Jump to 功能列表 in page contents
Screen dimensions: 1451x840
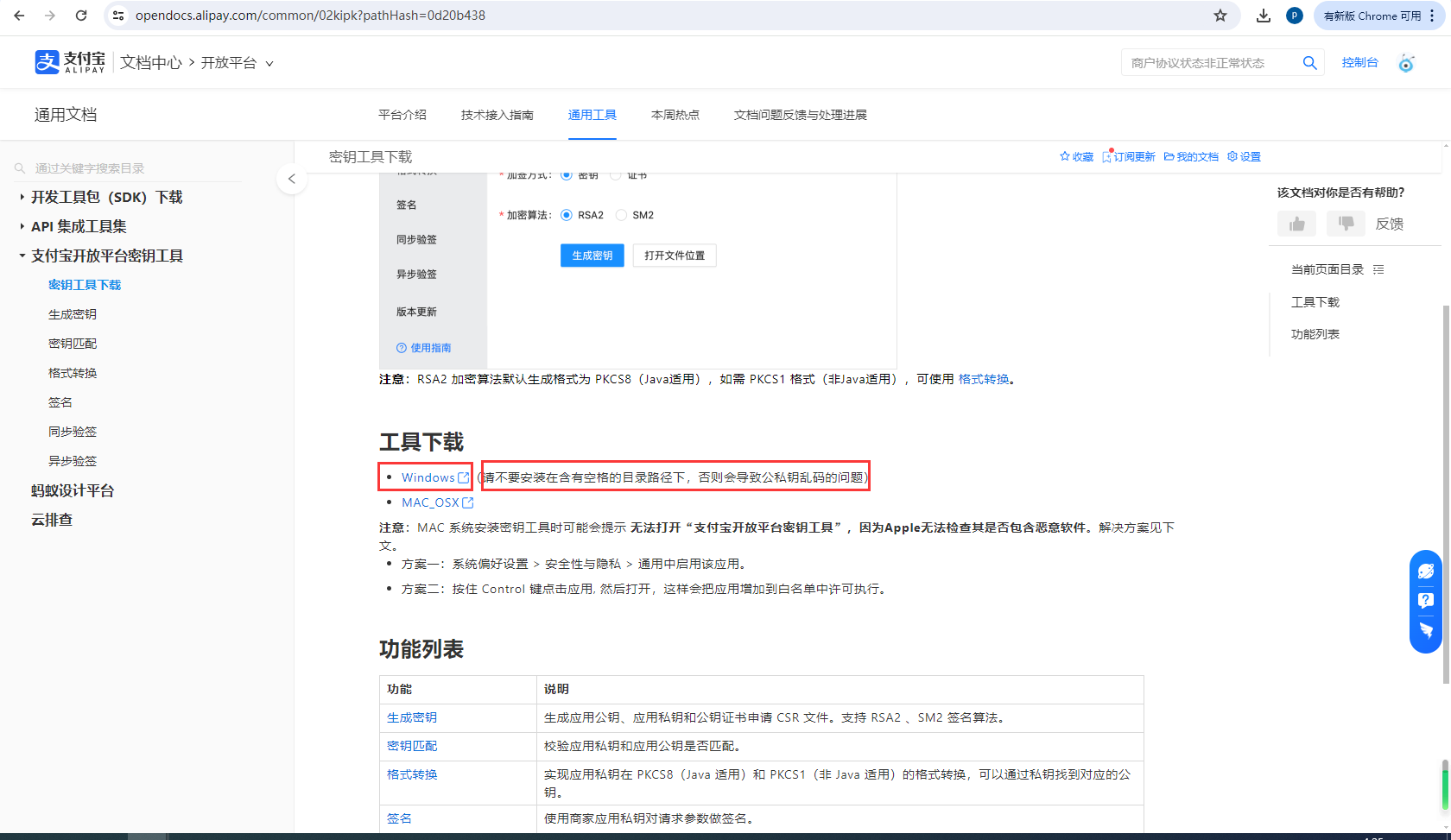click(1315, 334)
